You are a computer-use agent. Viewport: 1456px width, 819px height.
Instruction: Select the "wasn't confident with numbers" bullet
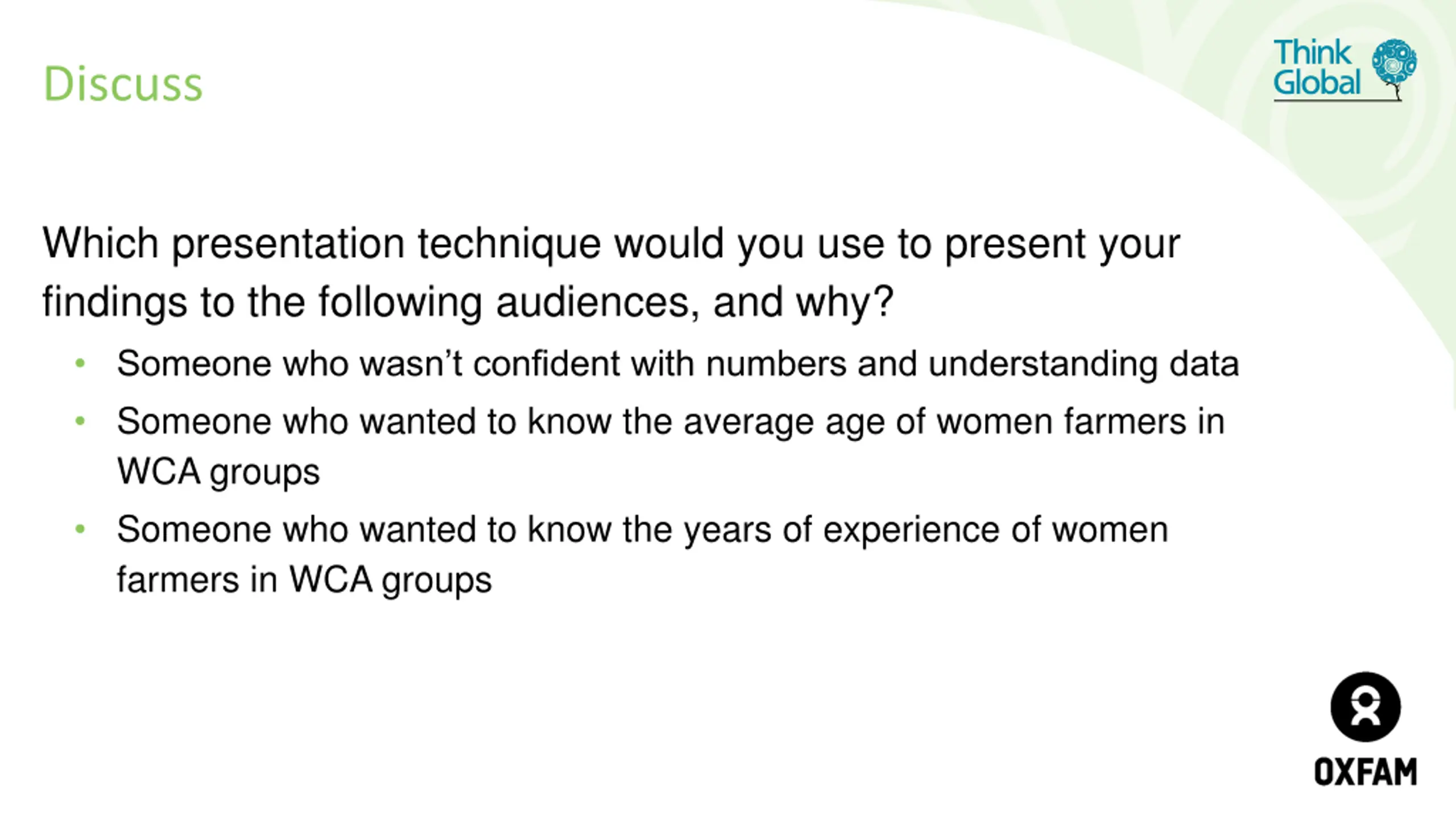pos(678,363)
